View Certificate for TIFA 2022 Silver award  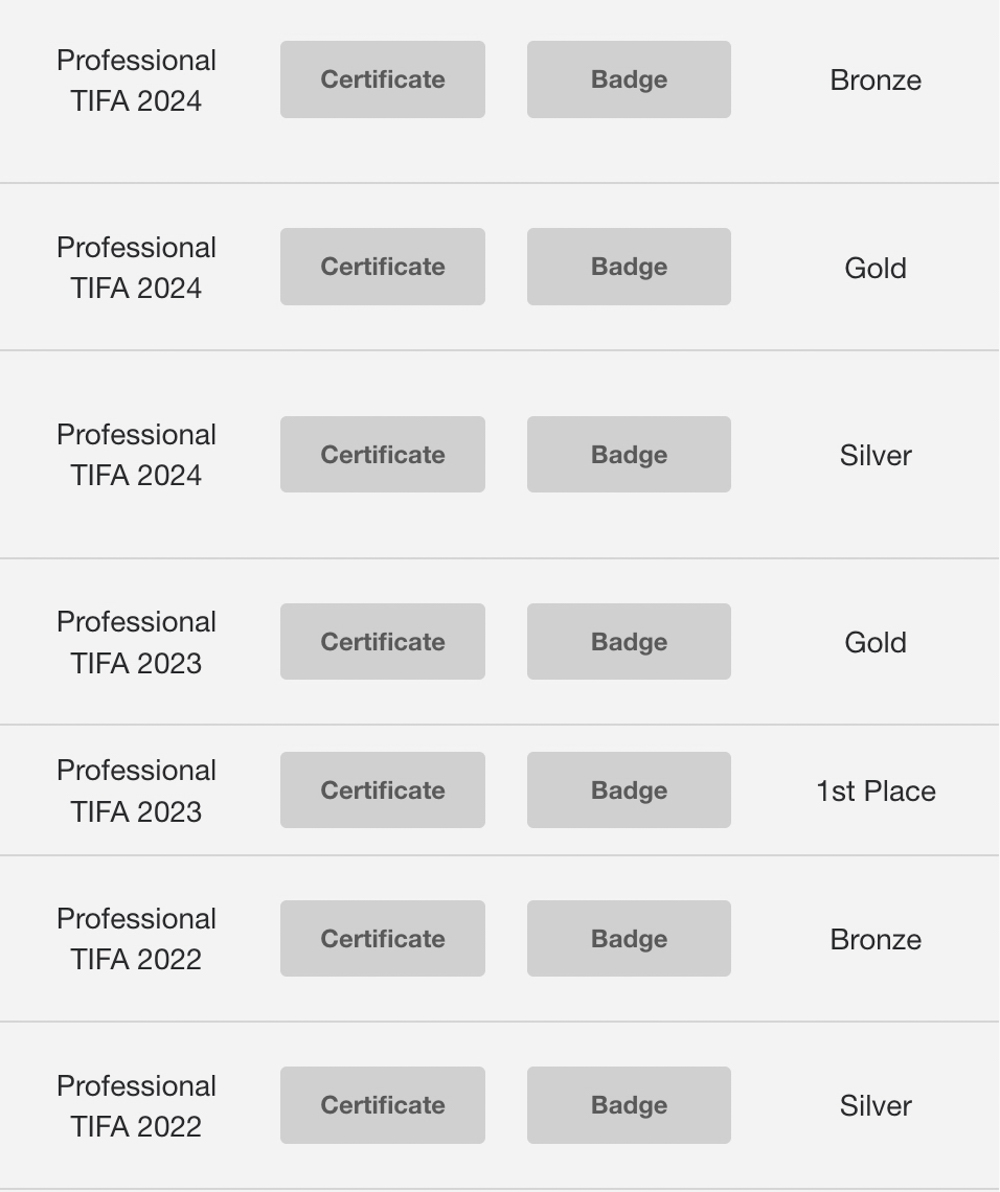tap(383, 1105)
